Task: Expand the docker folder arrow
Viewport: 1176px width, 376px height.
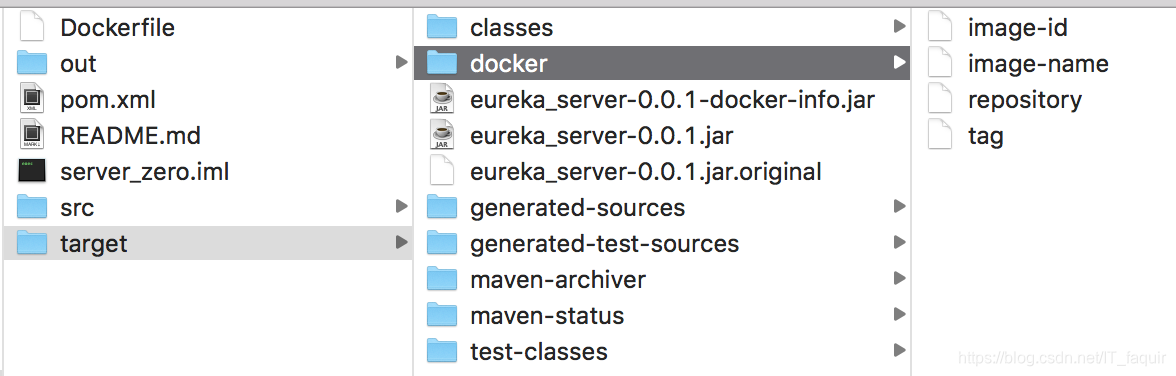Action: click(x=899, y=63)
